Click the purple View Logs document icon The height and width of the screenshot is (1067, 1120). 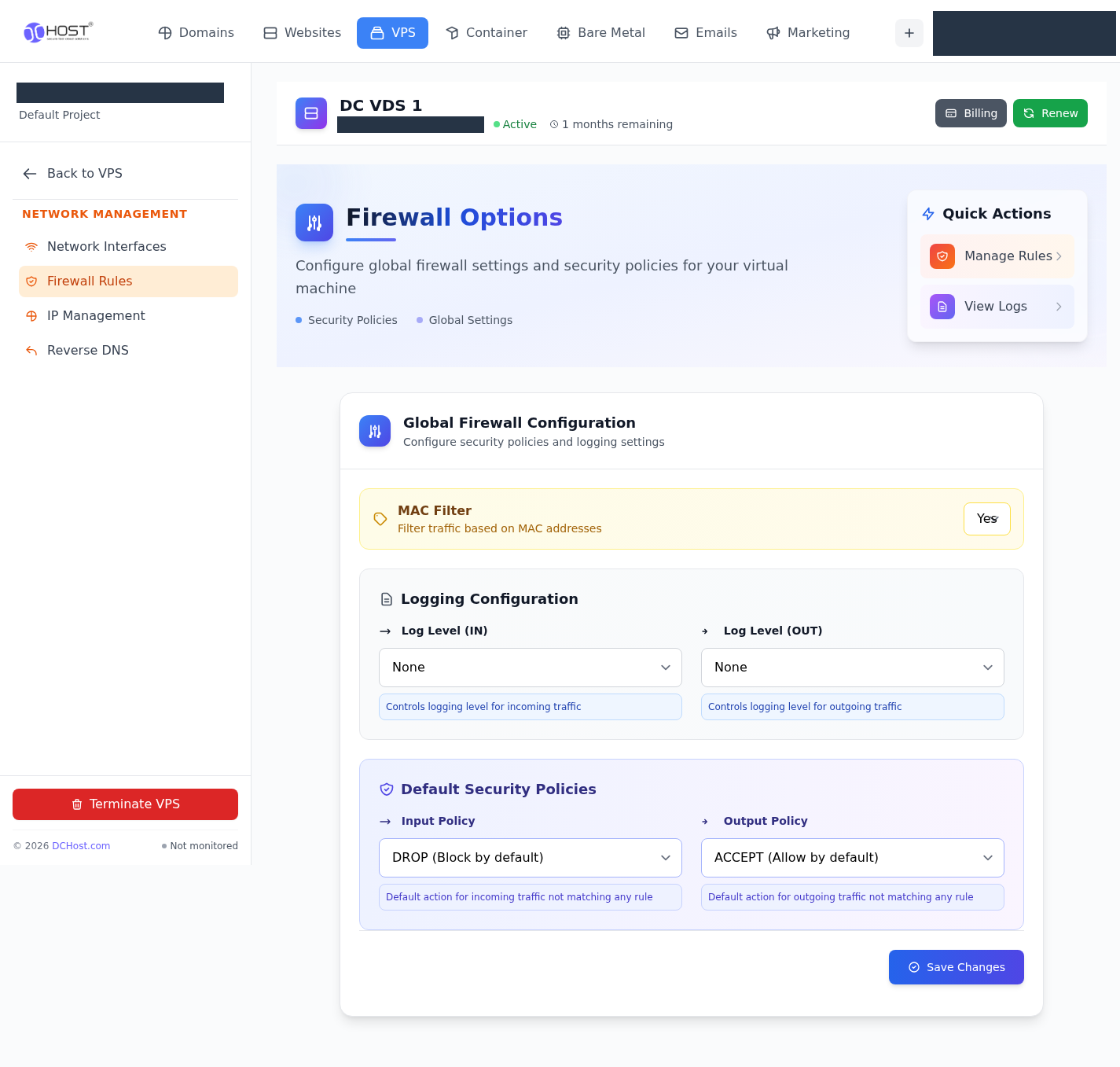coord(942,307)
